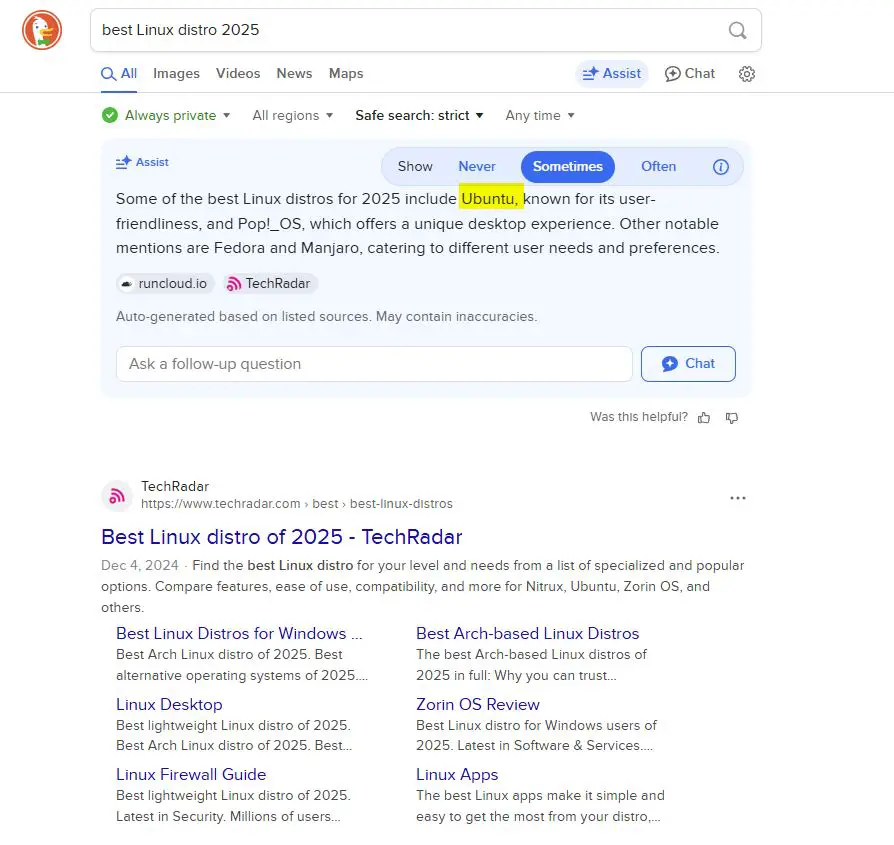Switch to the Maps tab
The width and height of the screenshot is (894, 845).
point(346,74)
